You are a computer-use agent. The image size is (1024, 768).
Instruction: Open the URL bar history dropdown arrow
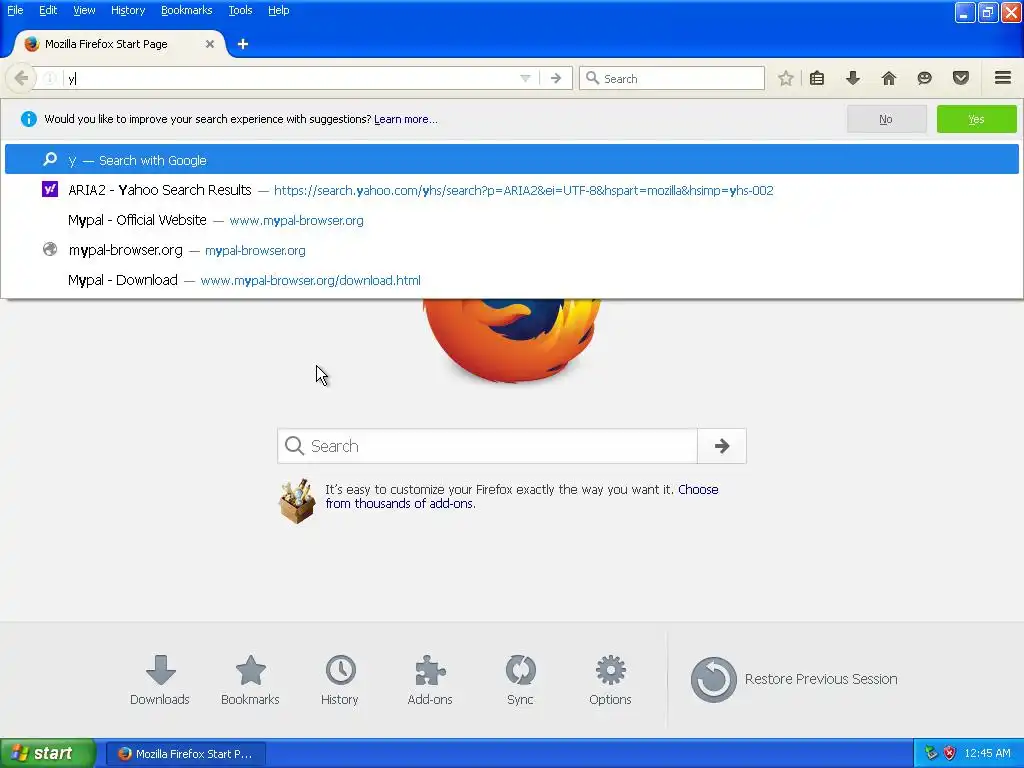[525, 78]
